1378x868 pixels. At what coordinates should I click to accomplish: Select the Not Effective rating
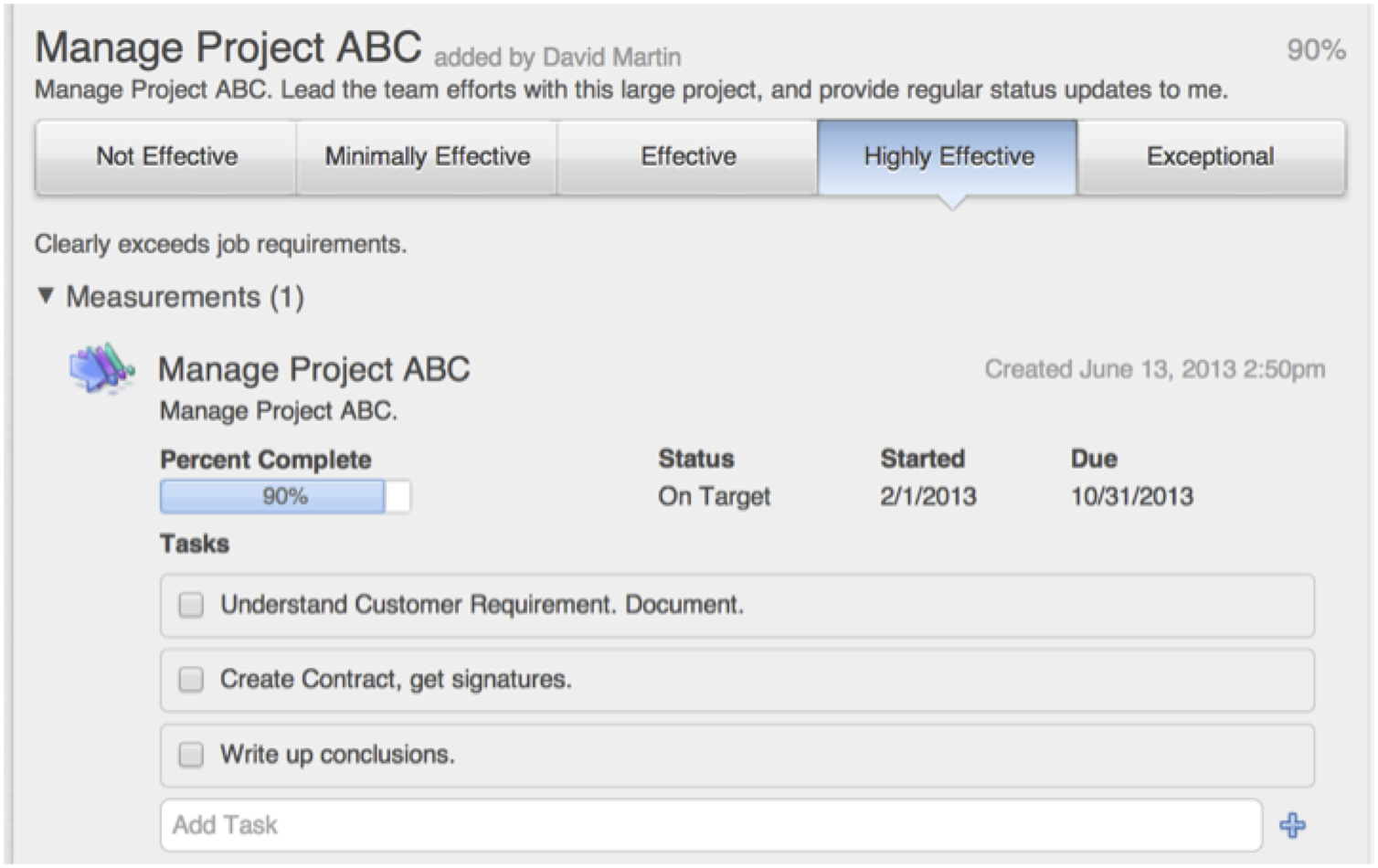click(x=166, y=157)
